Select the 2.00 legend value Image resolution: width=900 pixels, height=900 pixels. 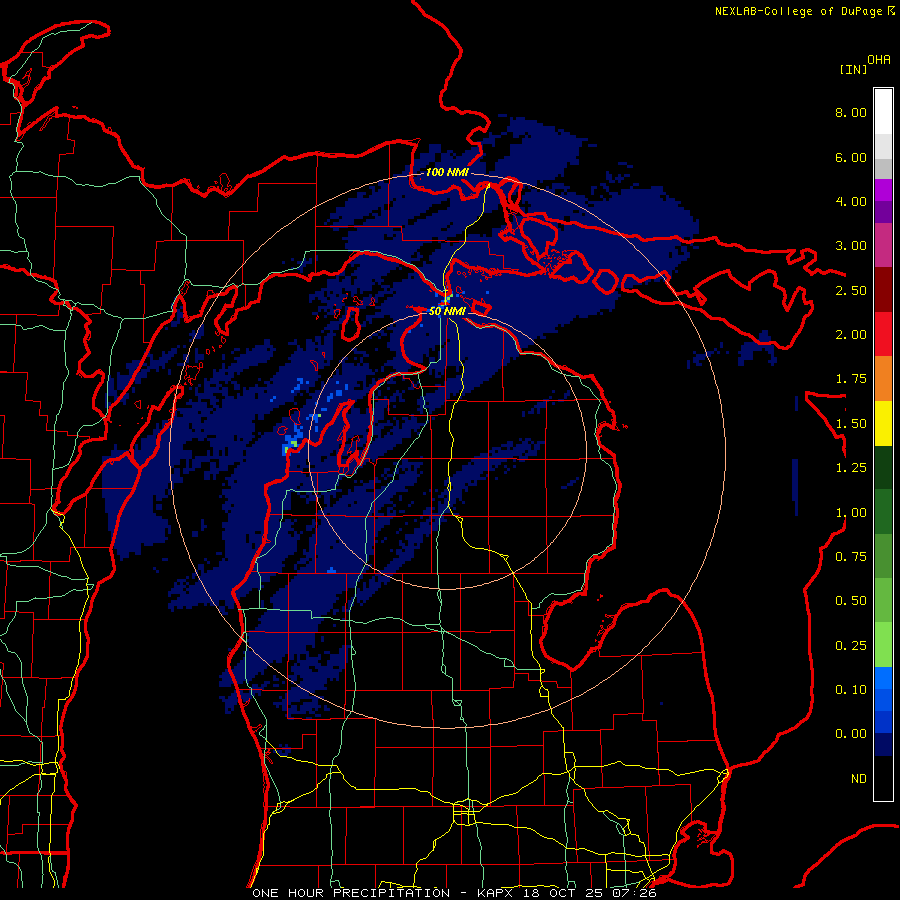tap(851, 335)
